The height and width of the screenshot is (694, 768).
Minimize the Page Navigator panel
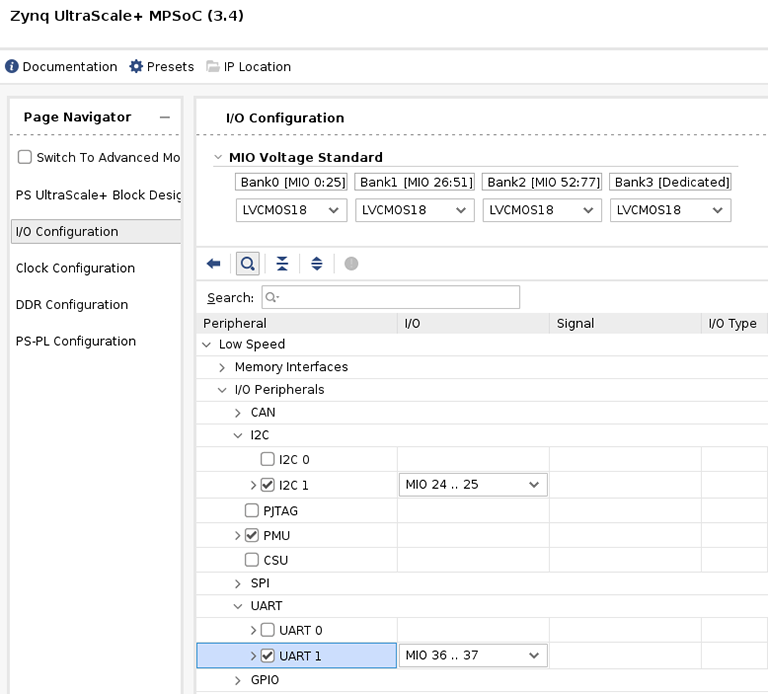click(165, 118)
